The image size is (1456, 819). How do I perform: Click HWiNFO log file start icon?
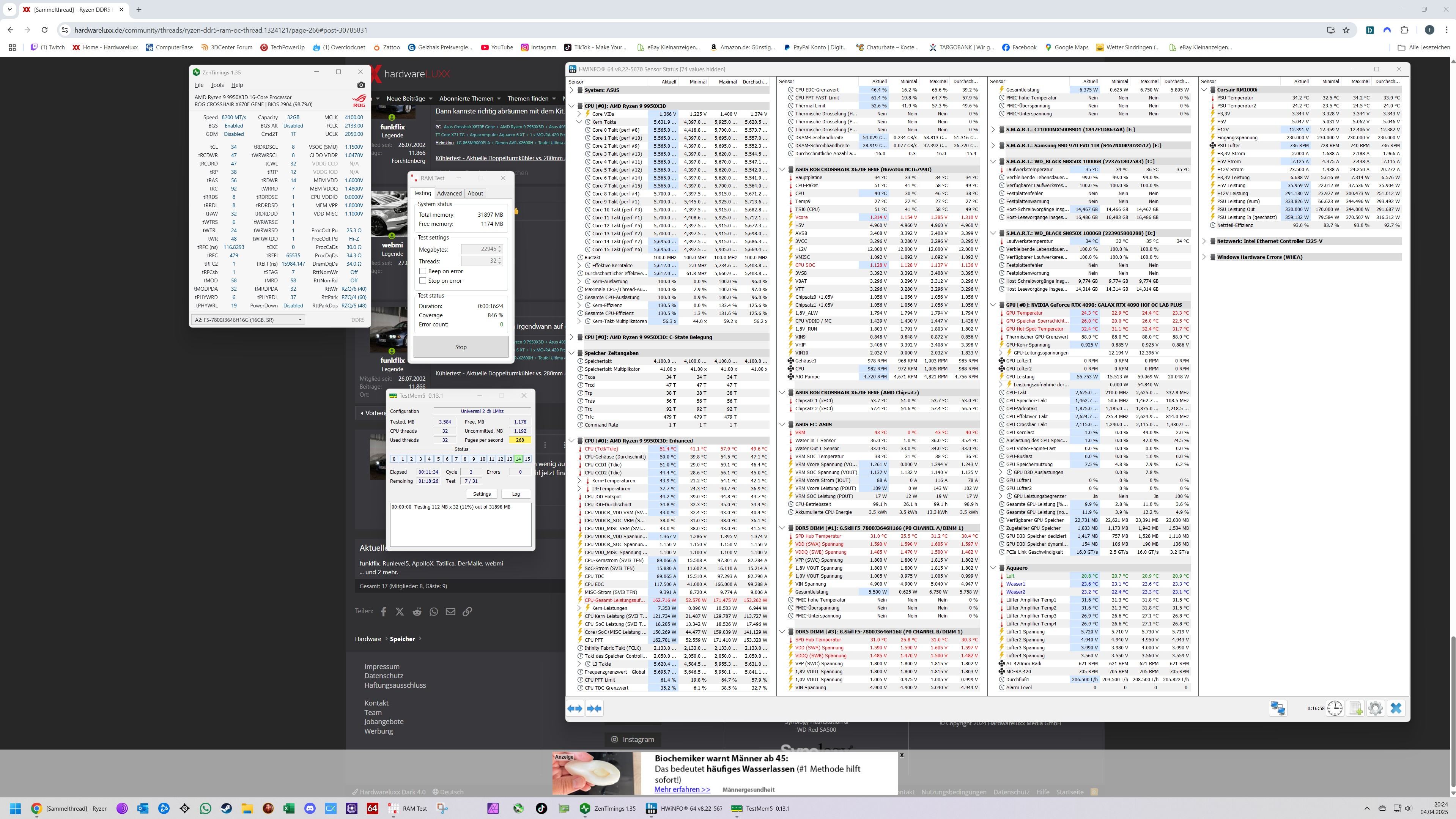coord(1355,708)
